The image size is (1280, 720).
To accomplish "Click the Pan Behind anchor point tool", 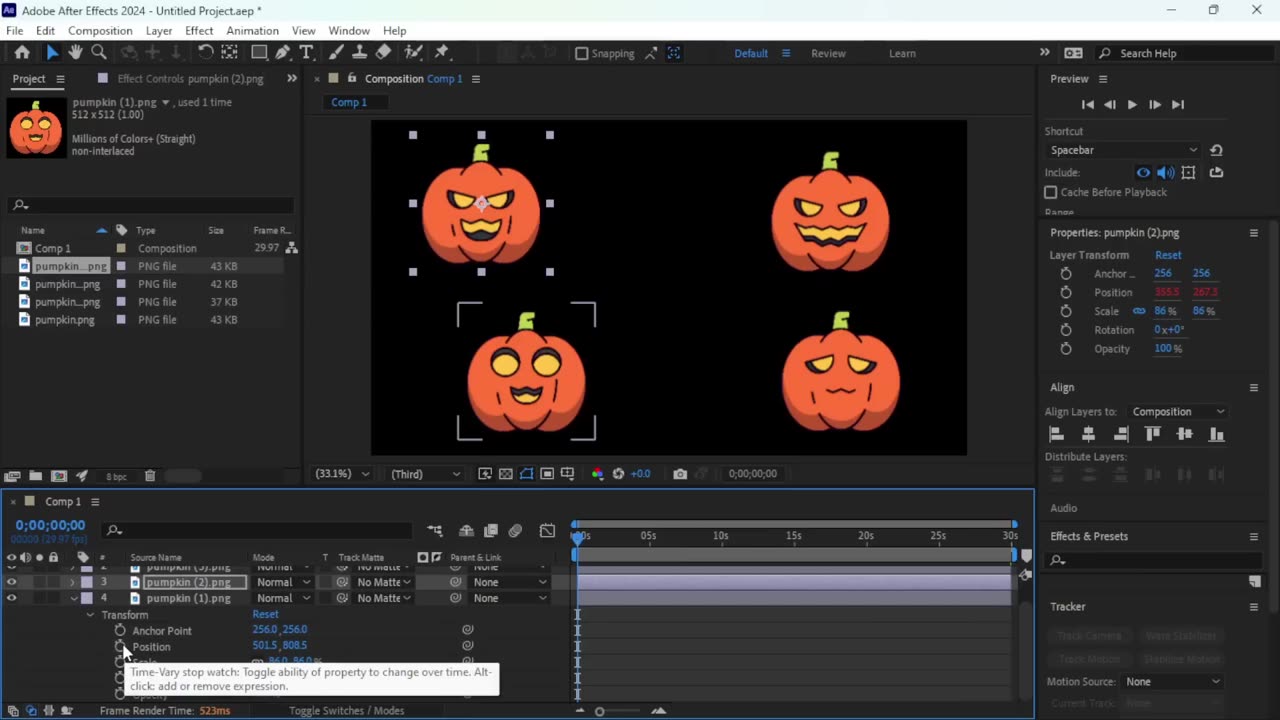I will (x=229, y=53).
